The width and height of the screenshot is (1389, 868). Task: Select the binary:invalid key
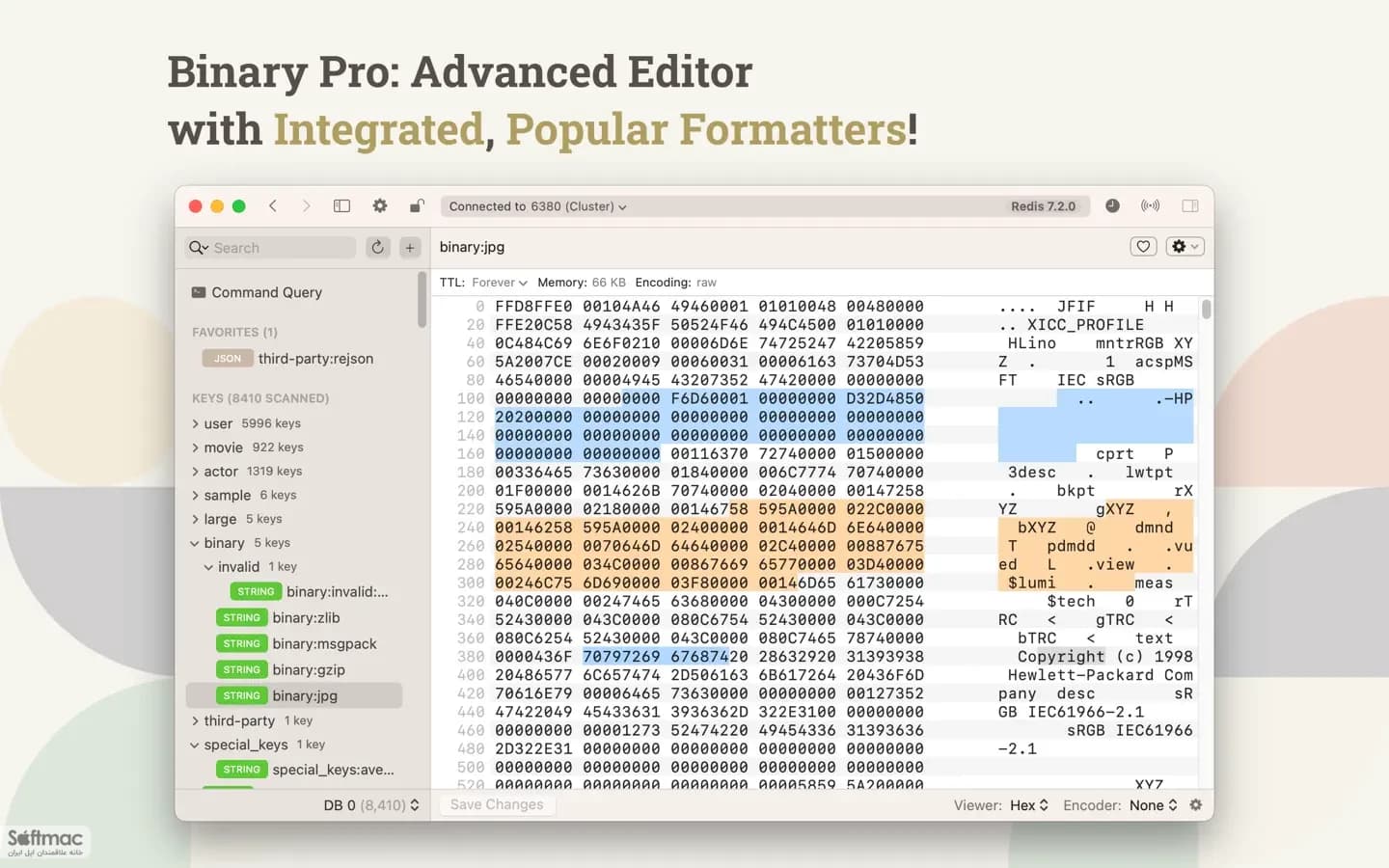[337, 592]
